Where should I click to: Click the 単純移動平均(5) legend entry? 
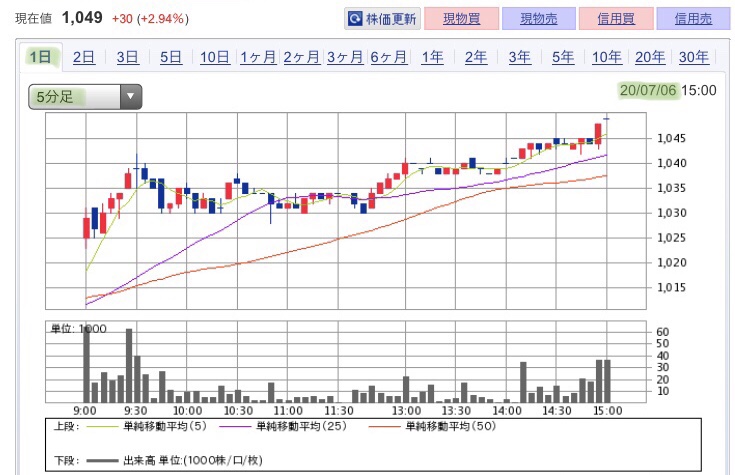click(x=148, y=427)
